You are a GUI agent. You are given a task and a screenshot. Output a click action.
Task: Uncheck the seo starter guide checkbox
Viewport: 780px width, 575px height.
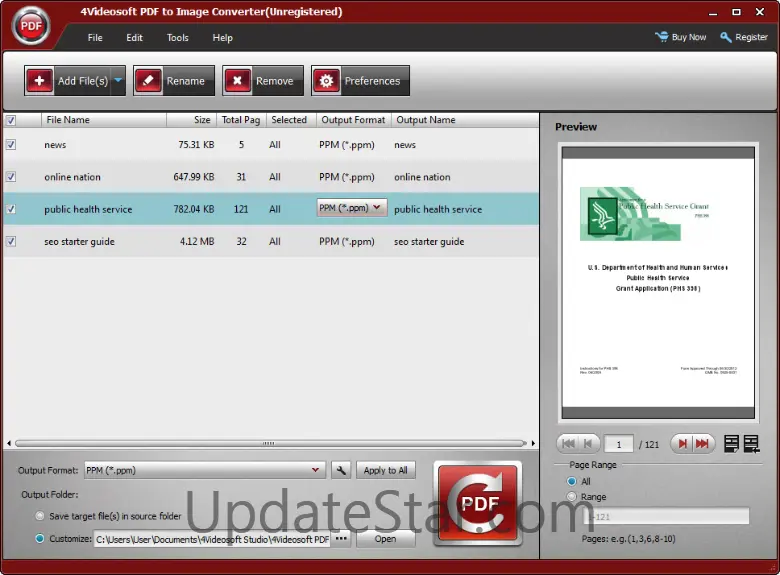(10, 241)
